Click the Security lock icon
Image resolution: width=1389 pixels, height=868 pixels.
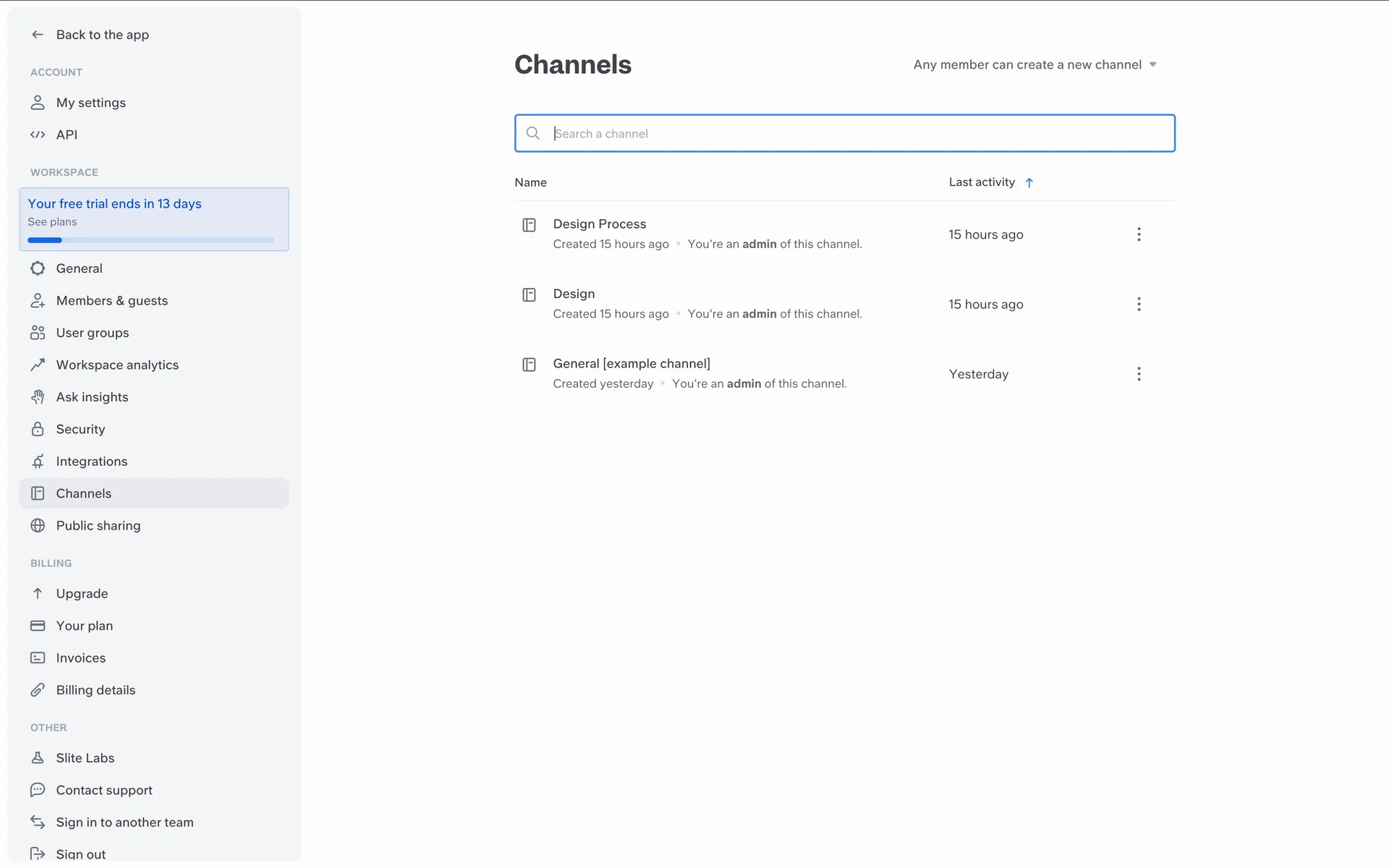pos(38,429)
